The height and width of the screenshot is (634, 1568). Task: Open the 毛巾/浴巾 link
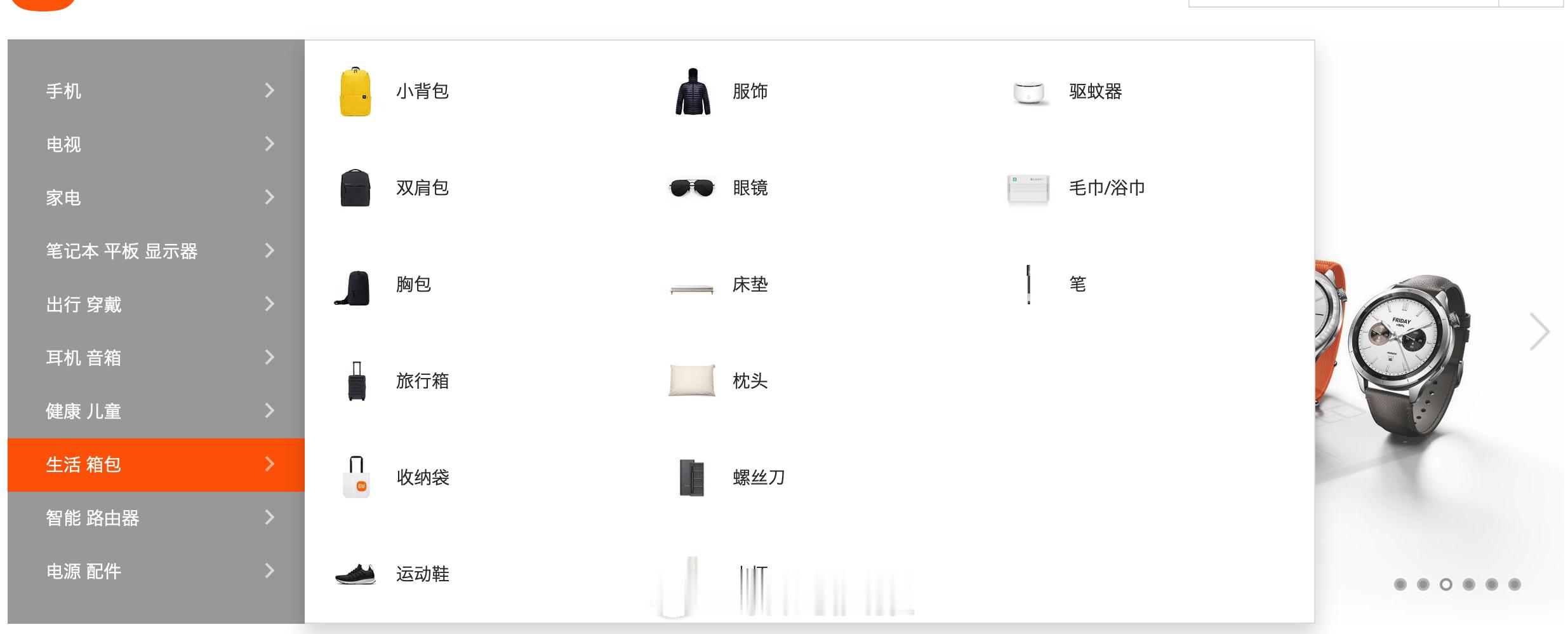tap(1106, 188)
